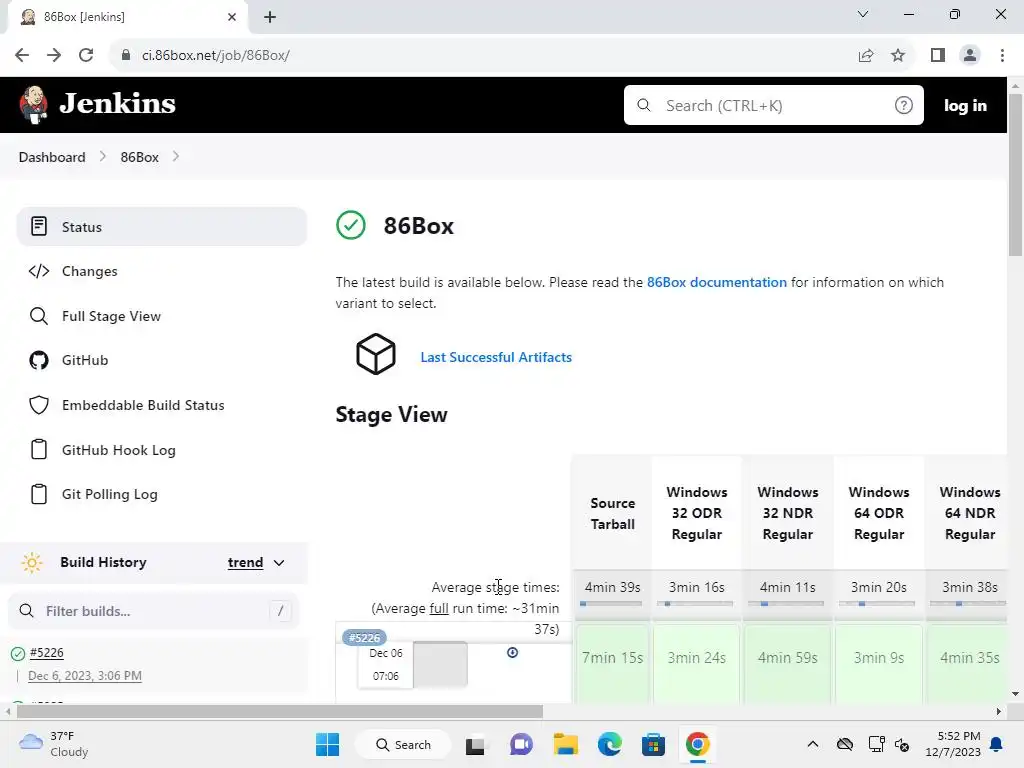Click the browser back arrow

coord(22,55)
